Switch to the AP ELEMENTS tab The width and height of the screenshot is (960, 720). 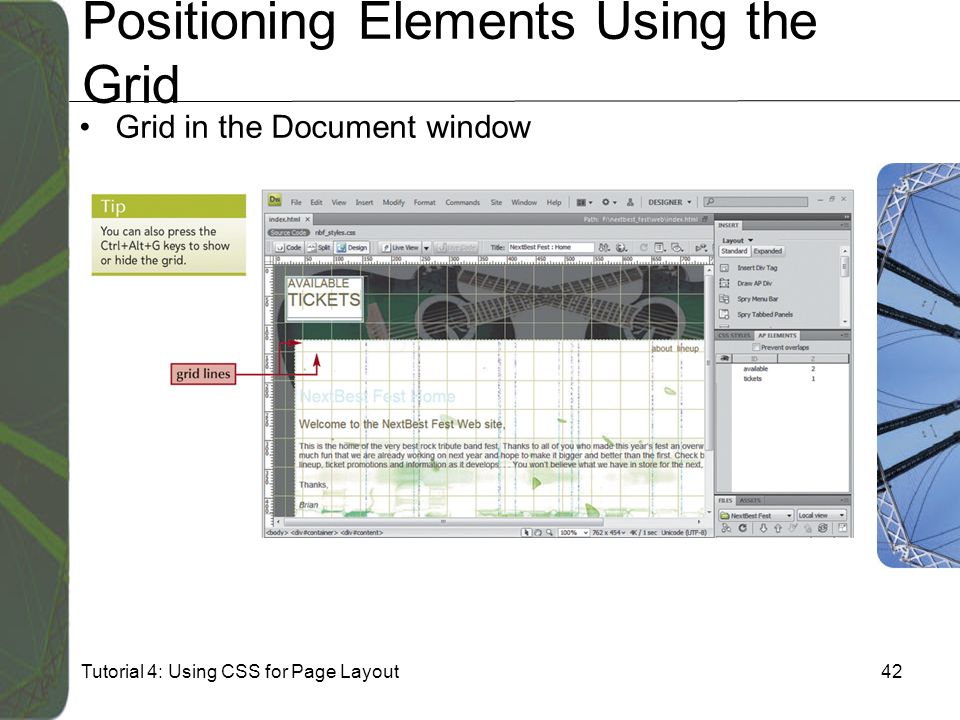pos(777,336)
